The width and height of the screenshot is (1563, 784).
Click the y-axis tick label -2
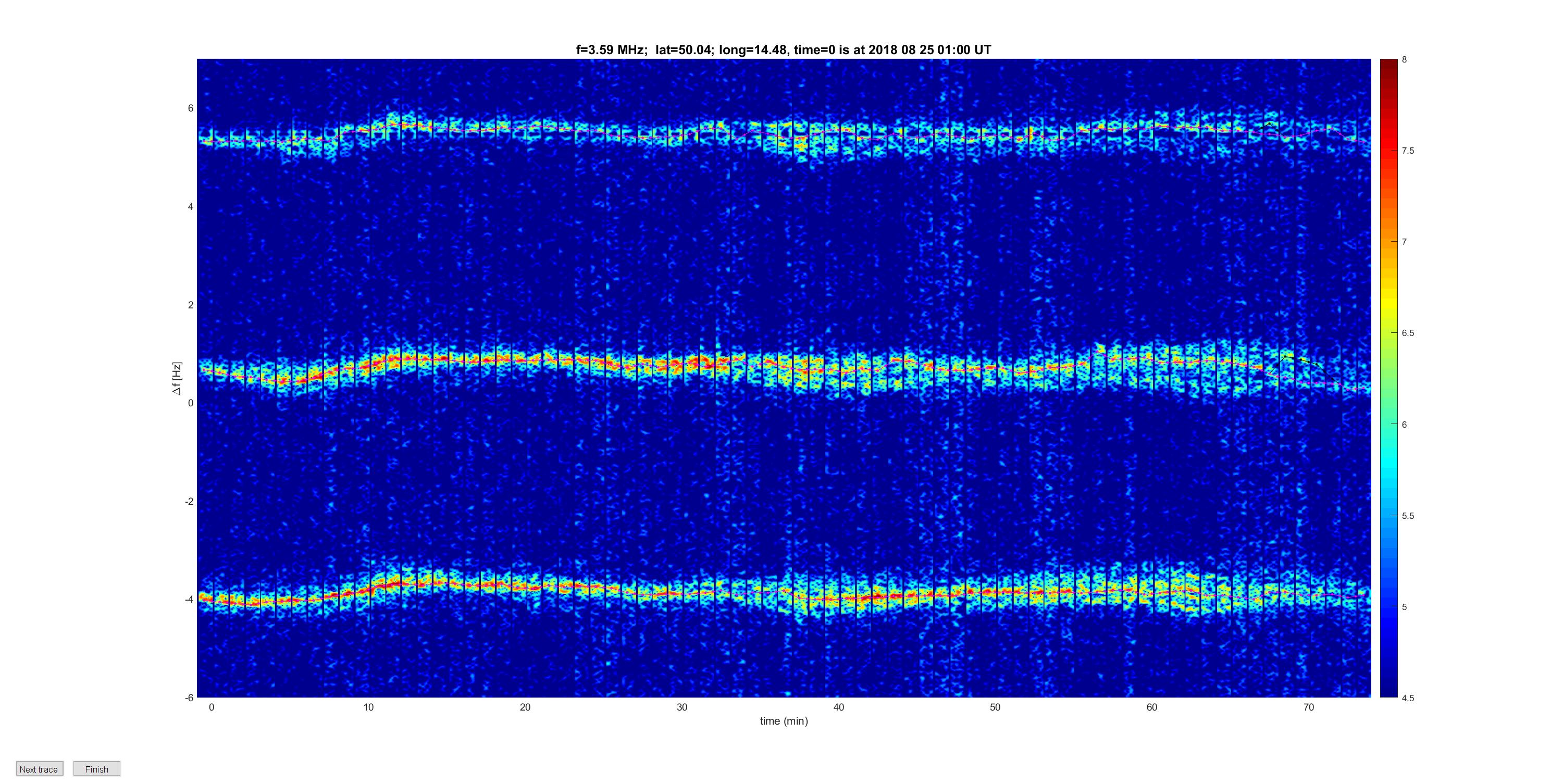coord(189,501)
